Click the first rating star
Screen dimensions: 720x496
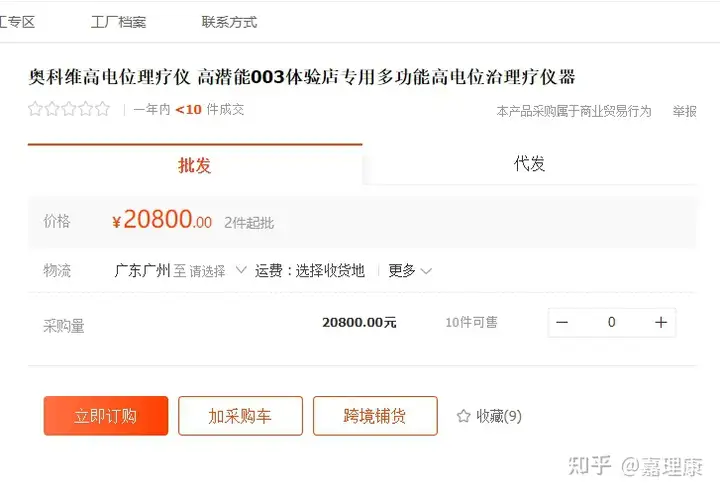pyautogui.click(x=35, y=109)
